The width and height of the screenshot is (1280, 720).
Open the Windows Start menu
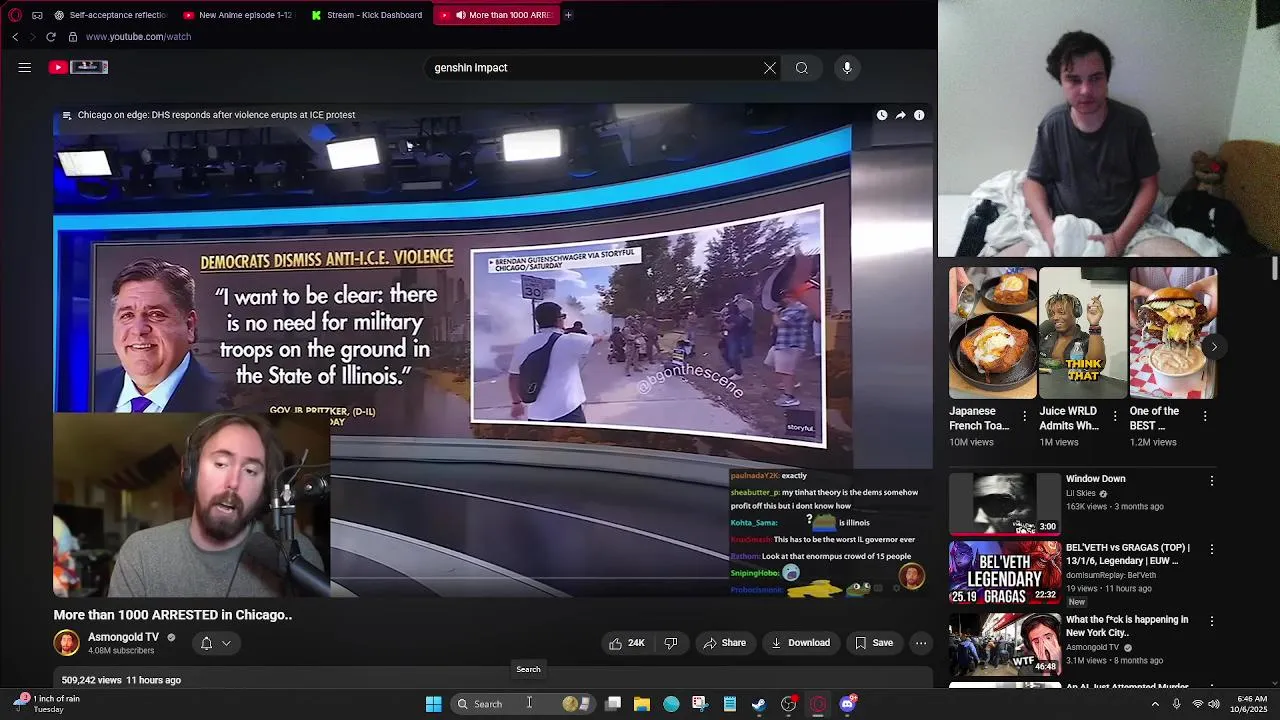click(433, 704)
